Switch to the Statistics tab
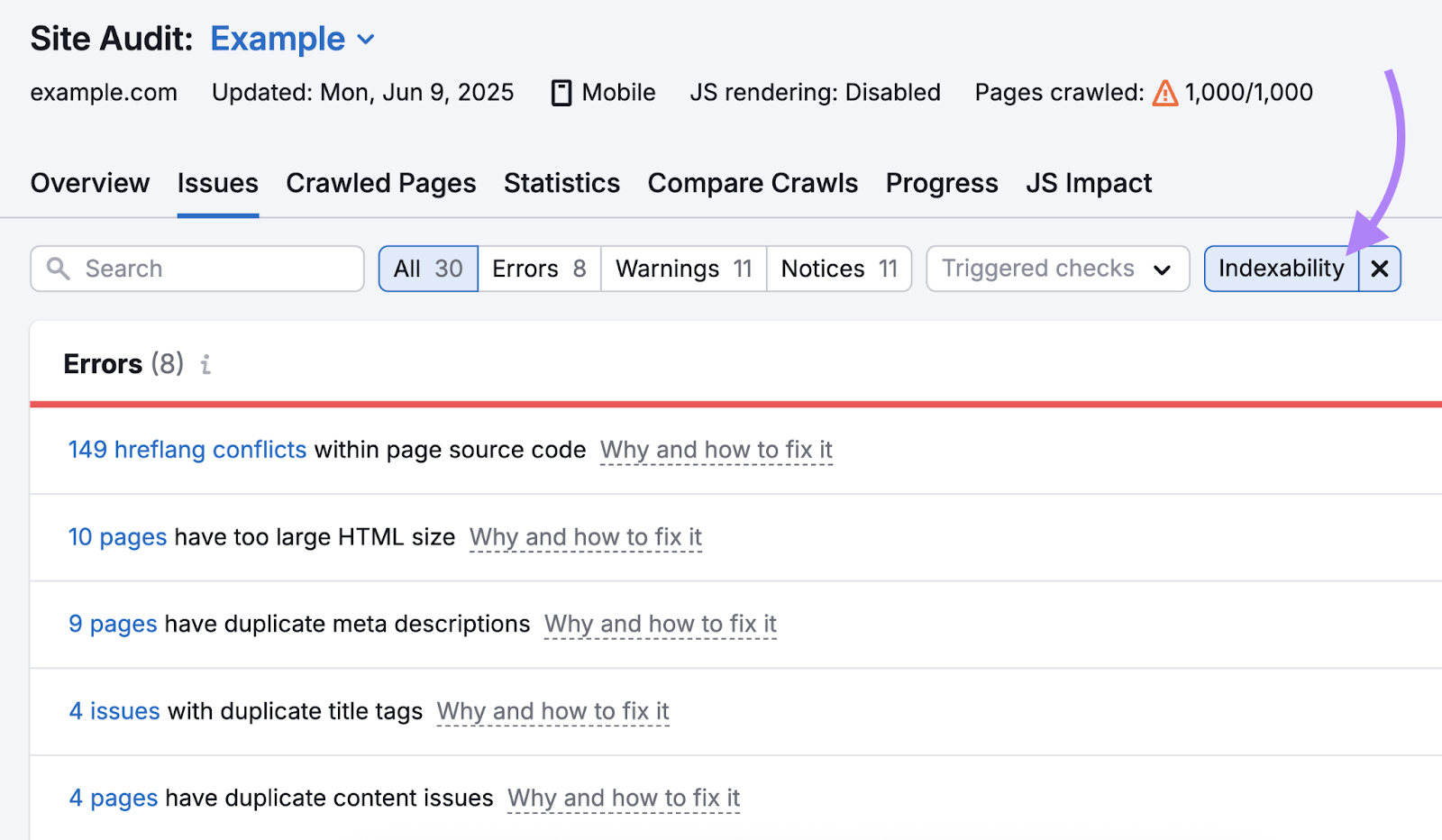Screen dimensions: 1442x840 coord(561,183)
